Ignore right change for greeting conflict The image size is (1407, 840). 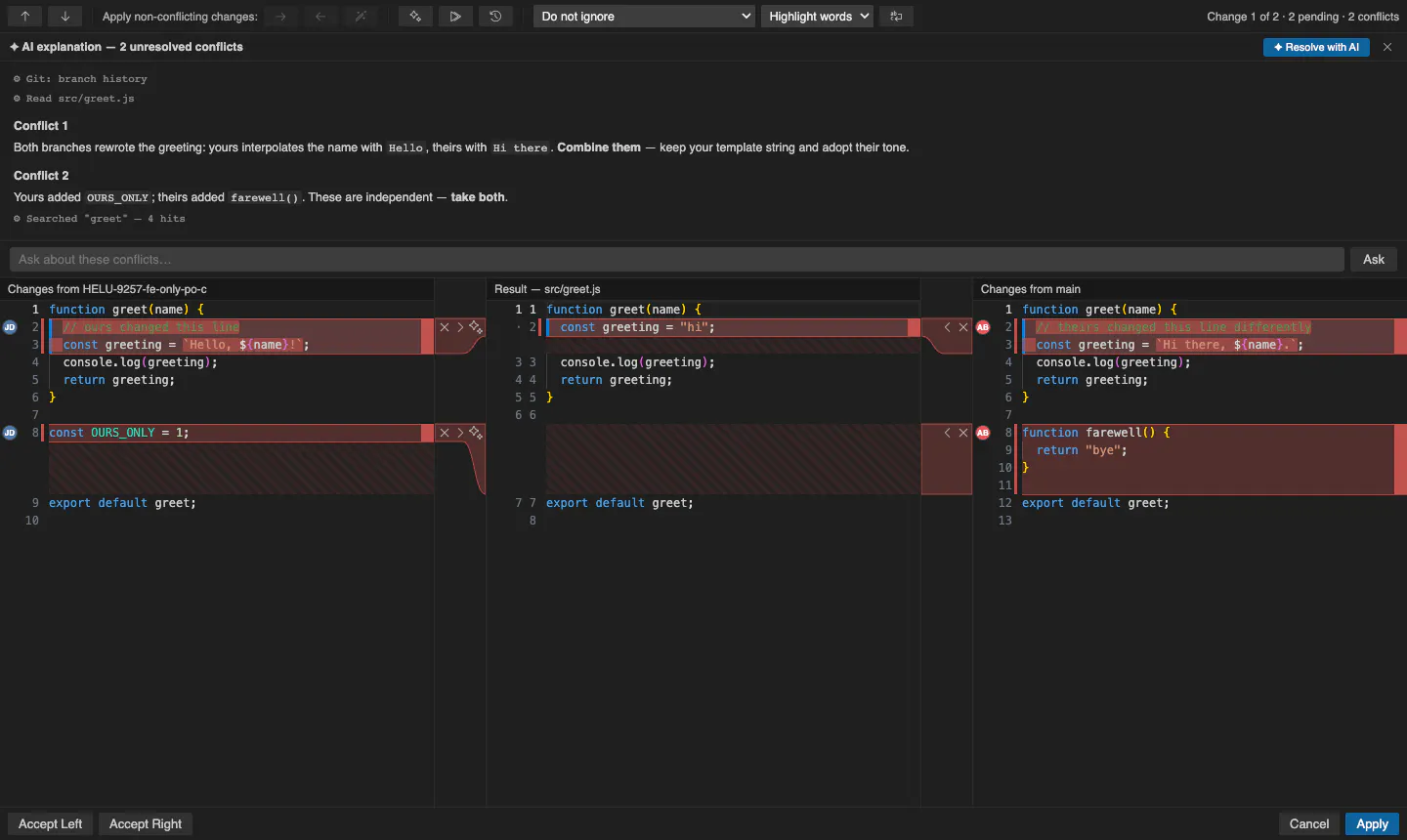[963, 327]
